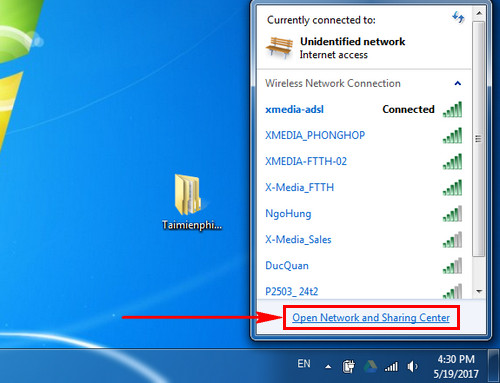Select the X-Media_Sales wireless network
500x383 pixels.
364,240
